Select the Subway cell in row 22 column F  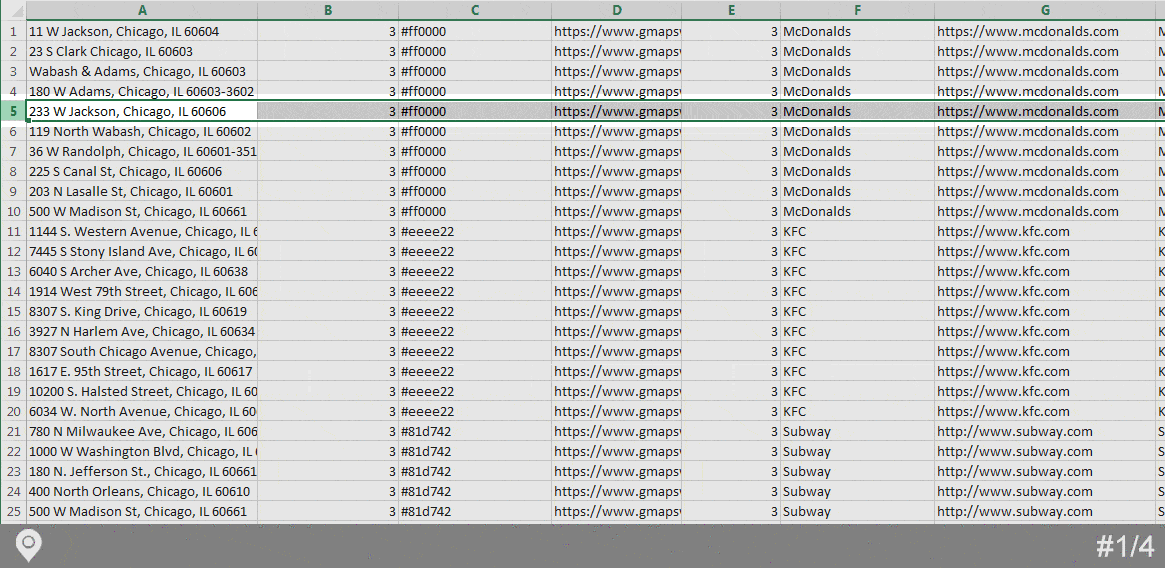click(x=857, y=451)
